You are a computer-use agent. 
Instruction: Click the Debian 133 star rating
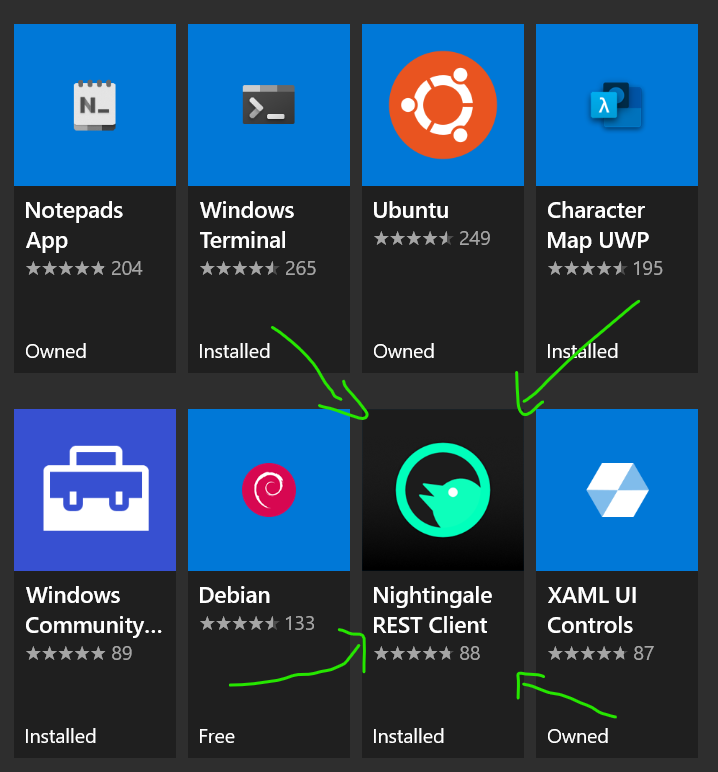point(257,623)
